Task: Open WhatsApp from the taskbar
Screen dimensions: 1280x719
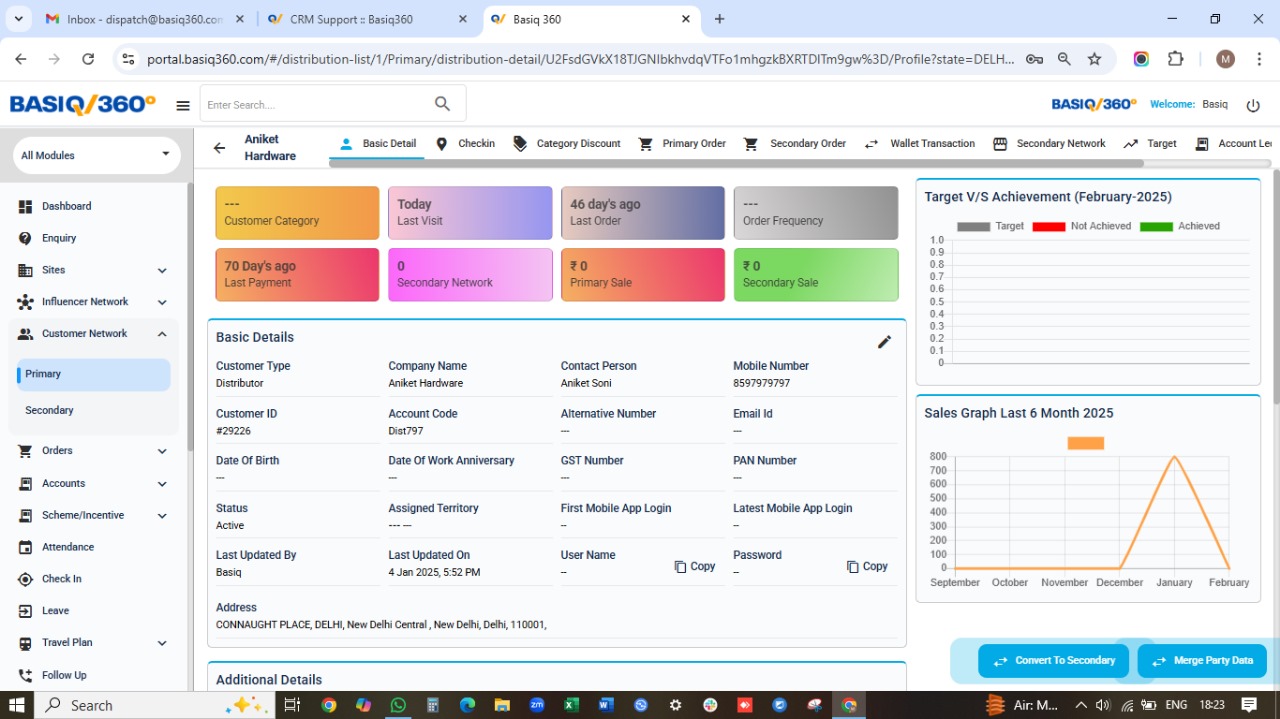Action: 398,705
